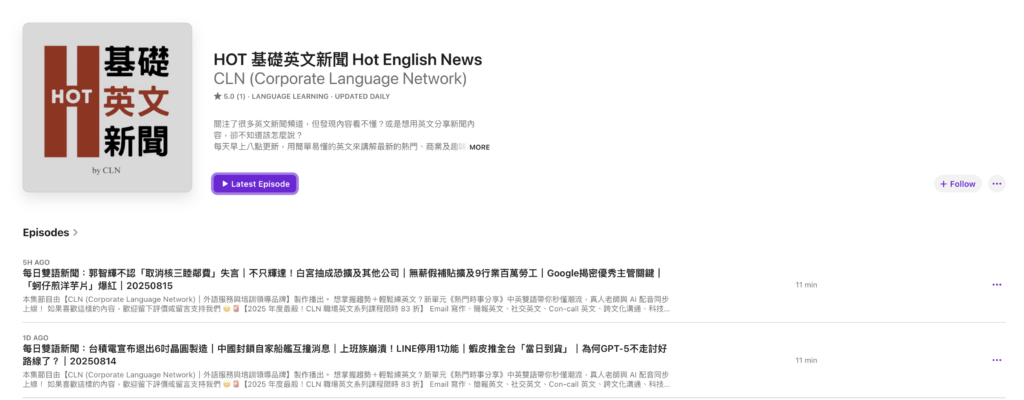
Task: Click the 11 min duration of 20250815 episode
Action: pyautogui.click(x=807, y=285)
